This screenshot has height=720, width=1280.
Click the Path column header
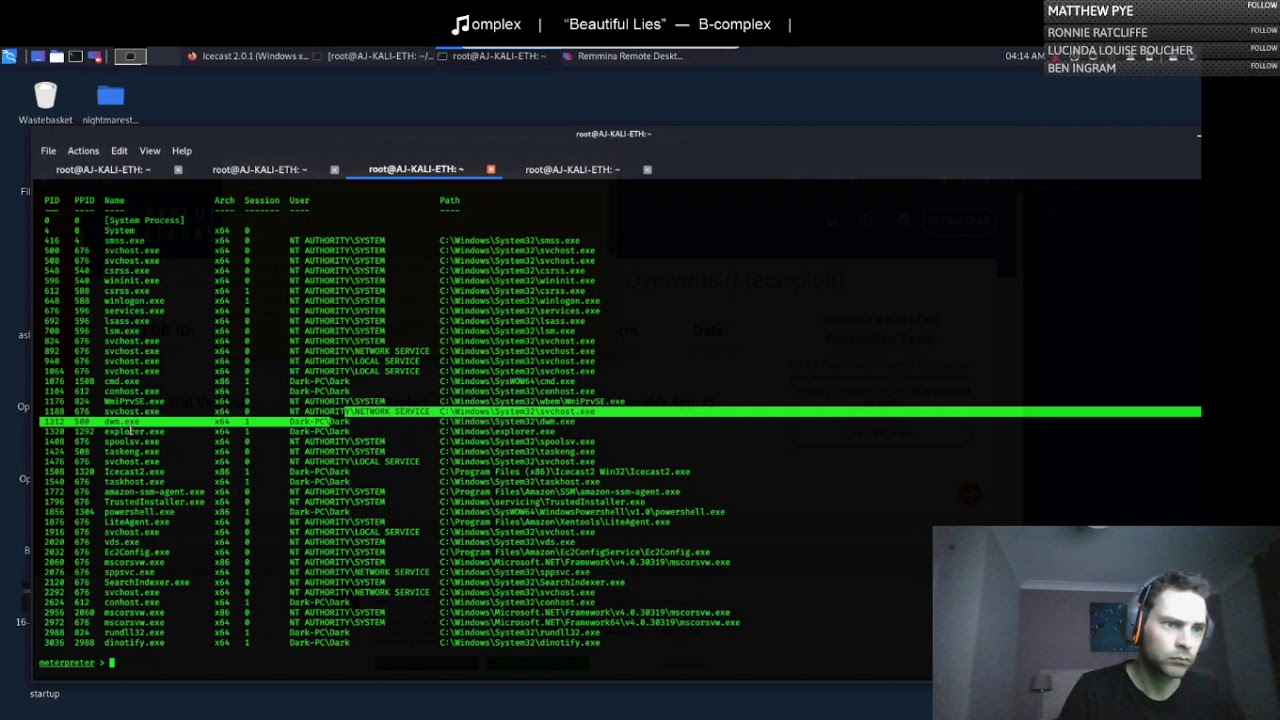coord(449,201)
